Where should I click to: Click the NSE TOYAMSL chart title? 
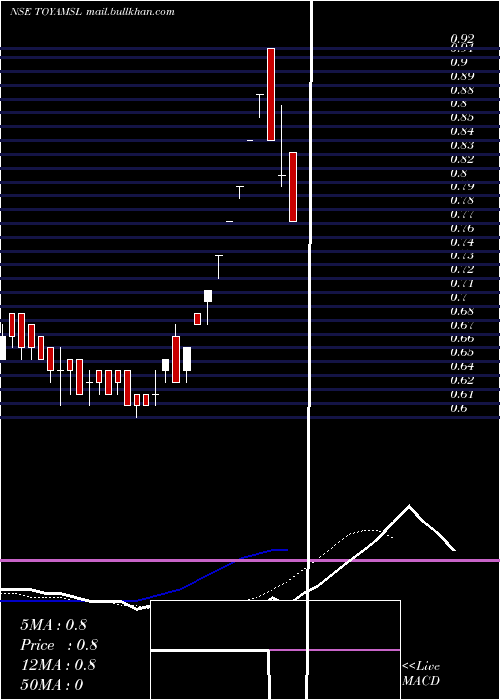coord(46,12)
